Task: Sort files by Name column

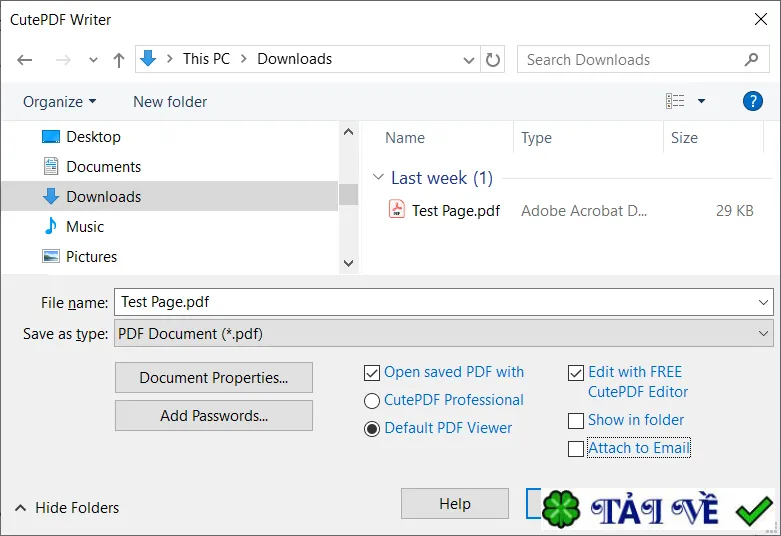Action: (405, 137)
